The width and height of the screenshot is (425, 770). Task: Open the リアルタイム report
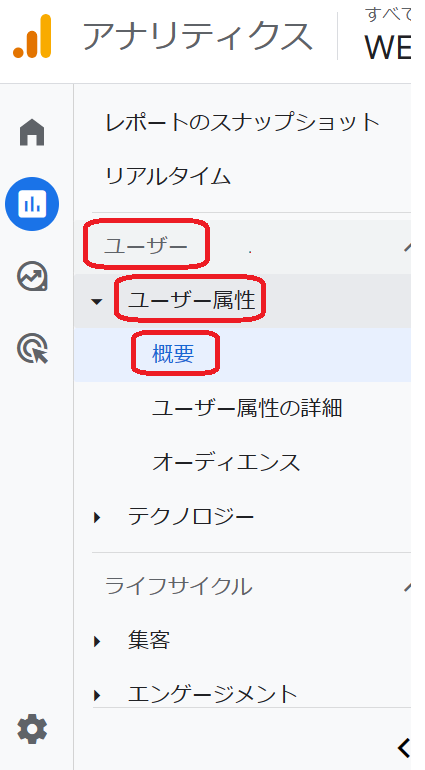[x=168, y=176]
